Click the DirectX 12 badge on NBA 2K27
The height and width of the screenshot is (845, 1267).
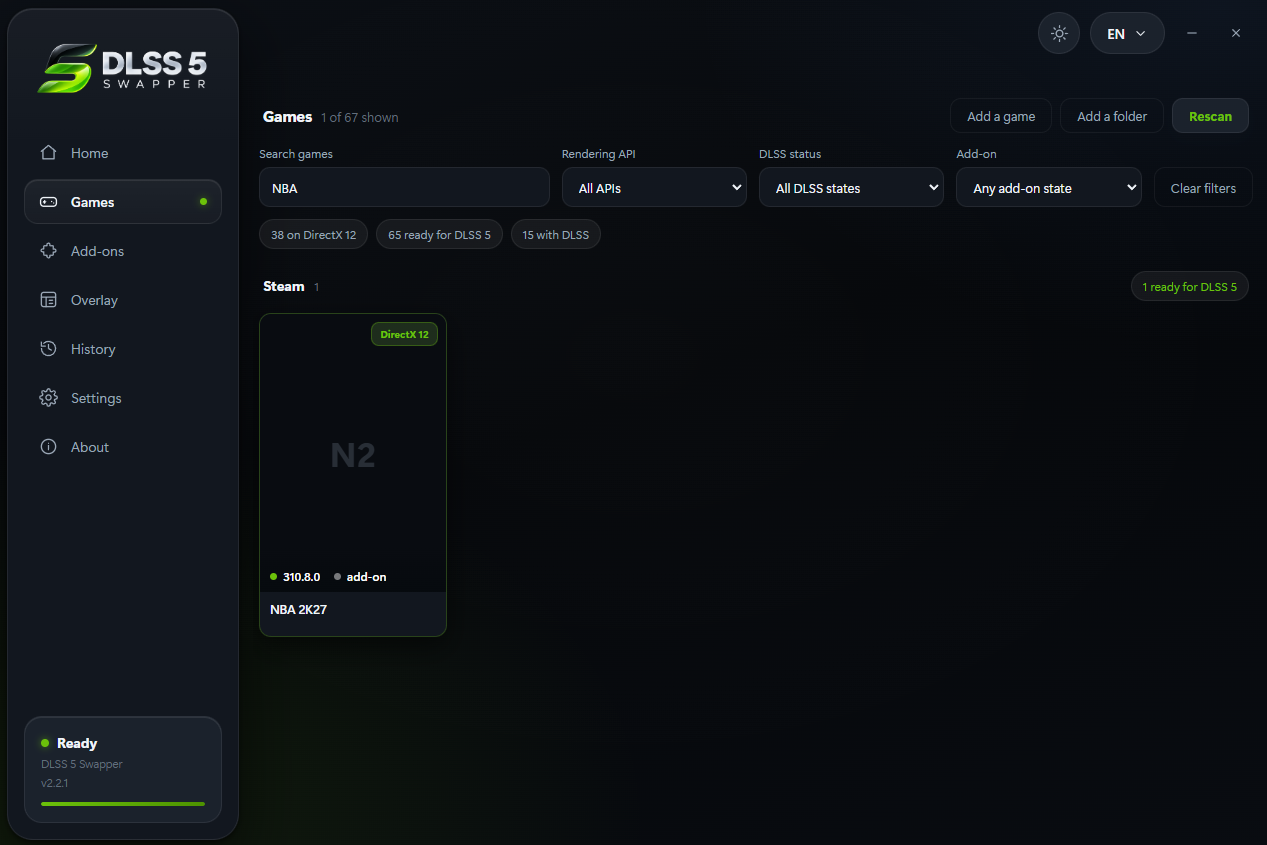[404, 334]
